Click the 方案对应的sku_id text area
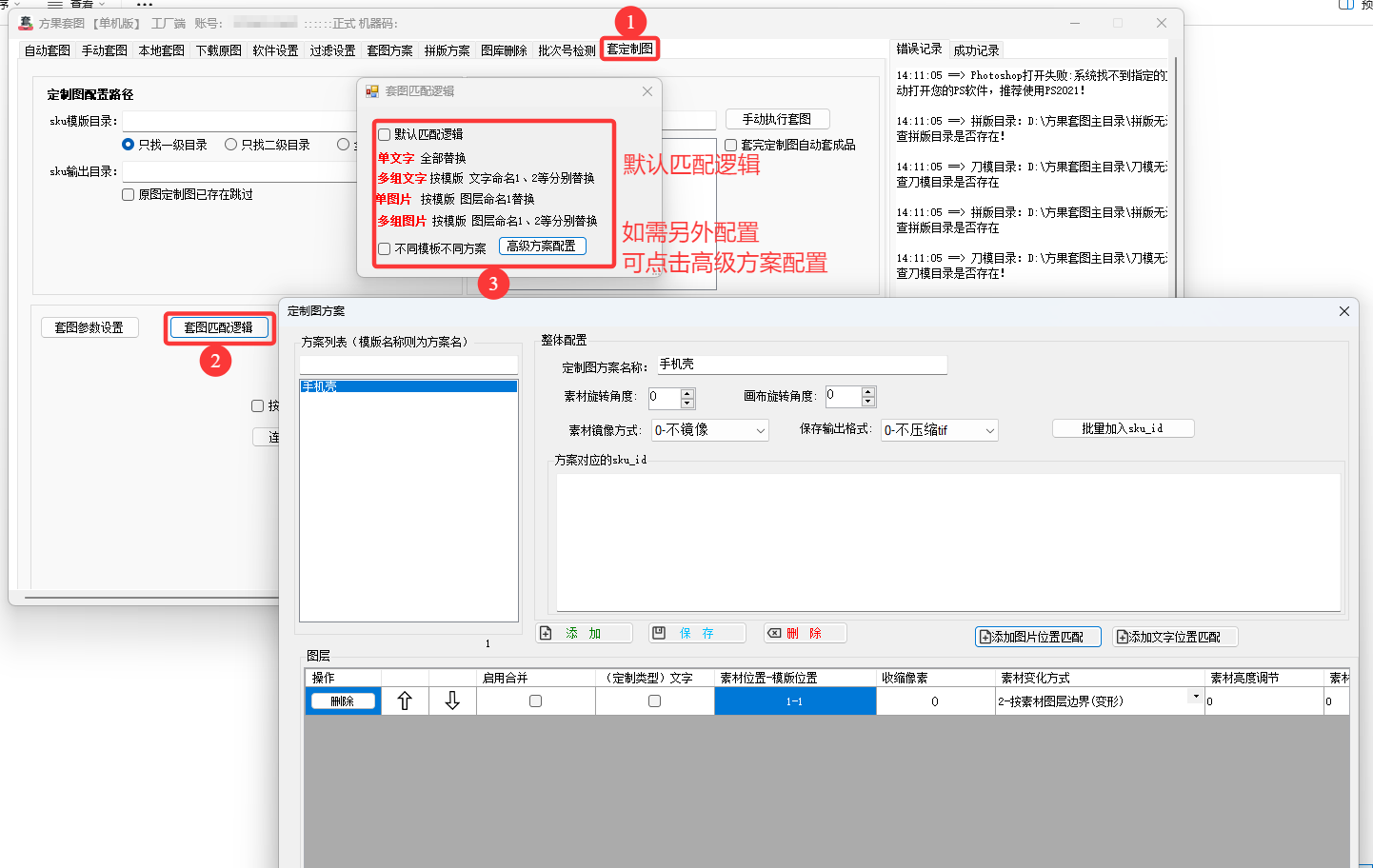This screenshot has width=1373, height=868. click(x=948, y=542)
